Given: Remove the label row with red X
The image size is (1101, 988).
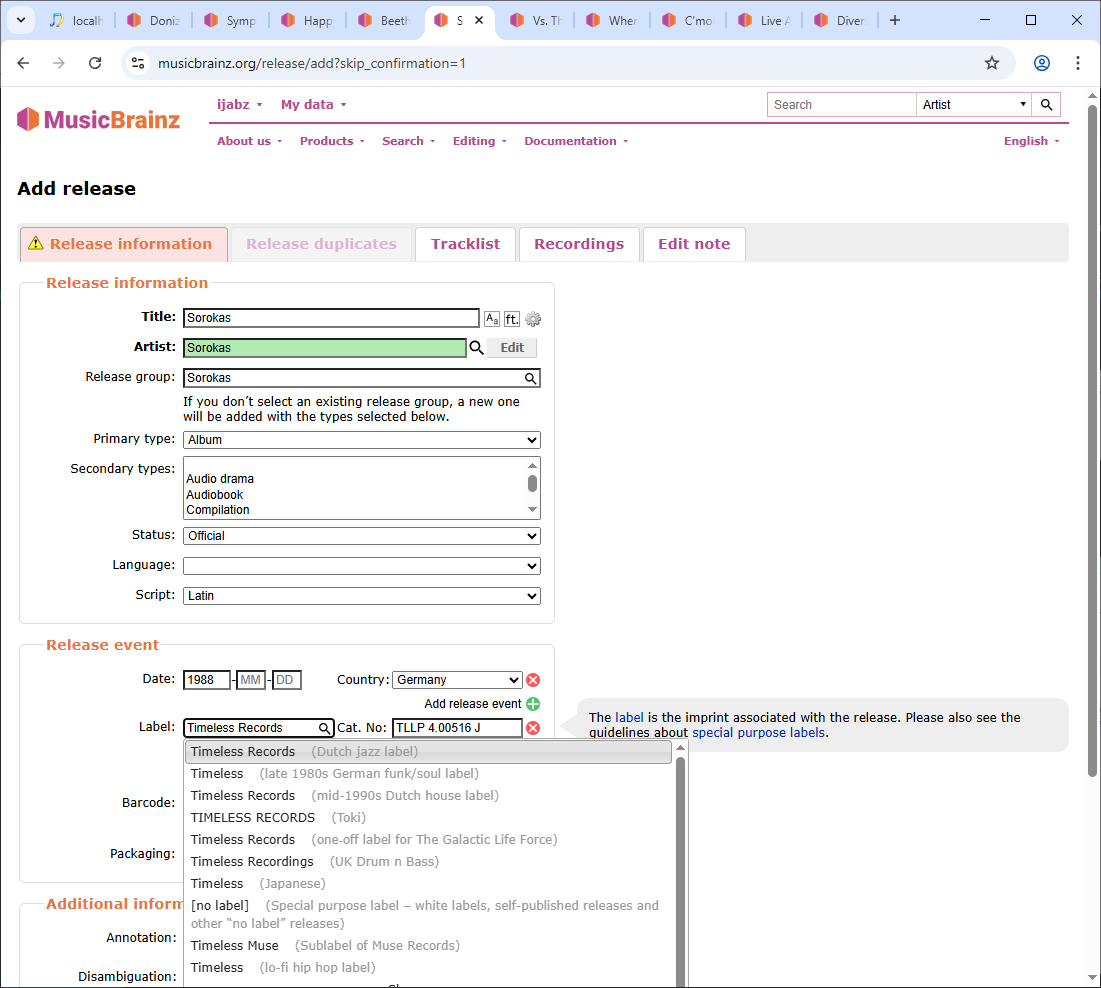Looking at the screenshot, I should click(x=533, y=727).
